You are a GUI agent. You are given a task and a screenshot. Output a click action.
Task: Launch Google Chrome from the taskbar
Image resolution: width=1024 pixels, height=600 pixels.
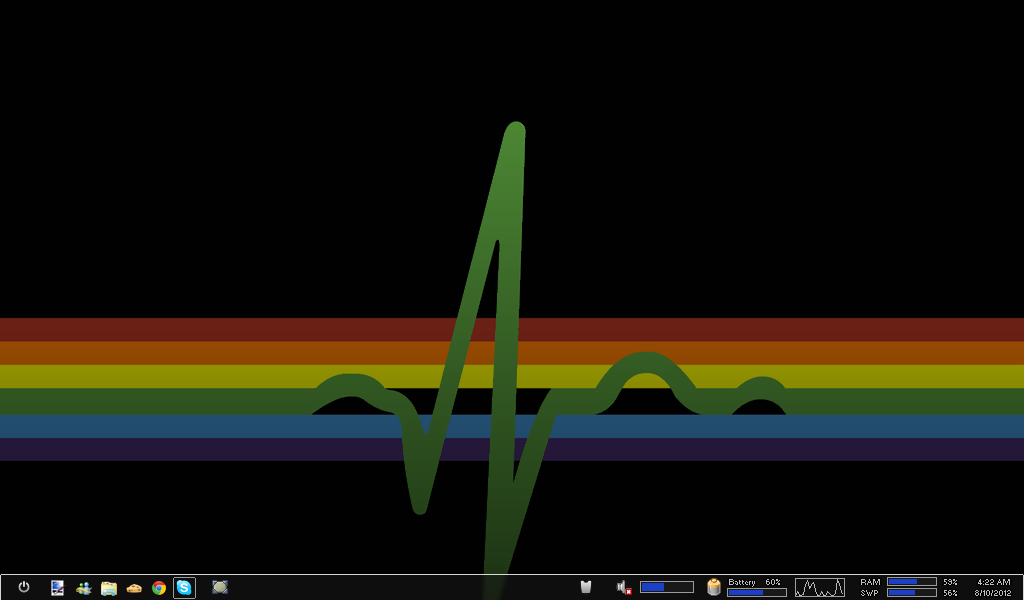159,588
